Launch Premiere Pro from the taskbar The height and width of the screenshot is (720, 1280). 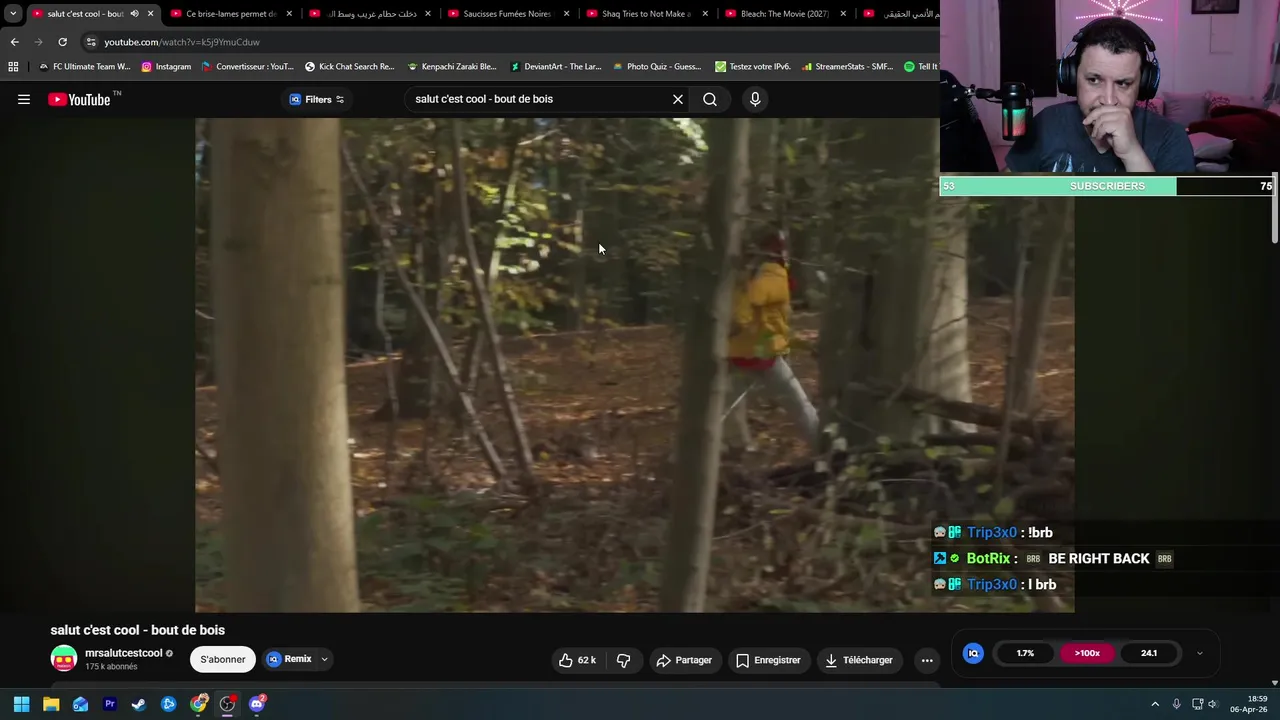[x=110, y=704]
